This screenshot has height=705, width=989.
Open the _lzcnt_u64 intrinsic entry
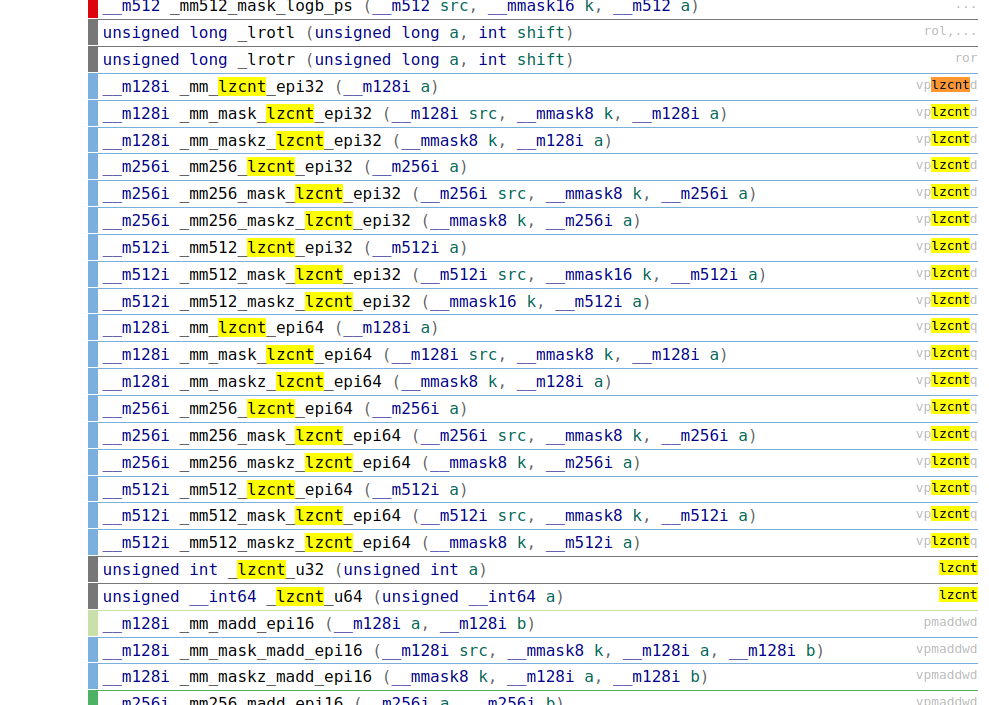533,597
